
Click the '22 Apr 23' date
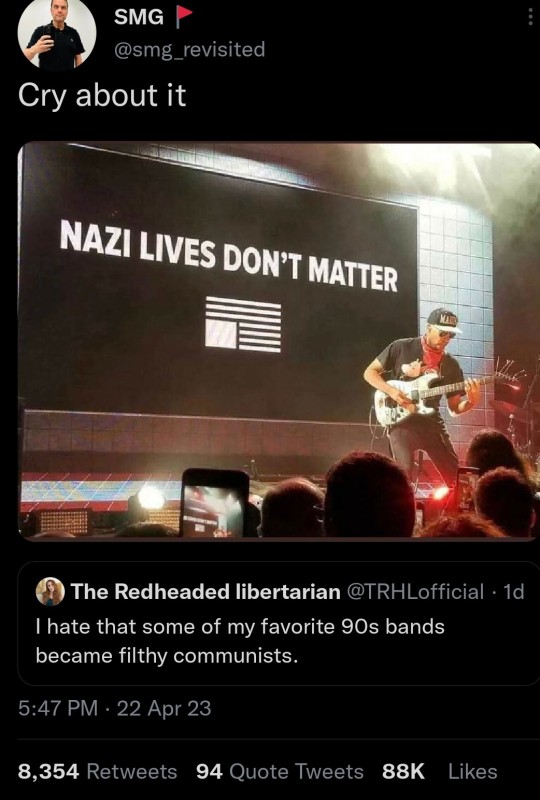point(164,708)
